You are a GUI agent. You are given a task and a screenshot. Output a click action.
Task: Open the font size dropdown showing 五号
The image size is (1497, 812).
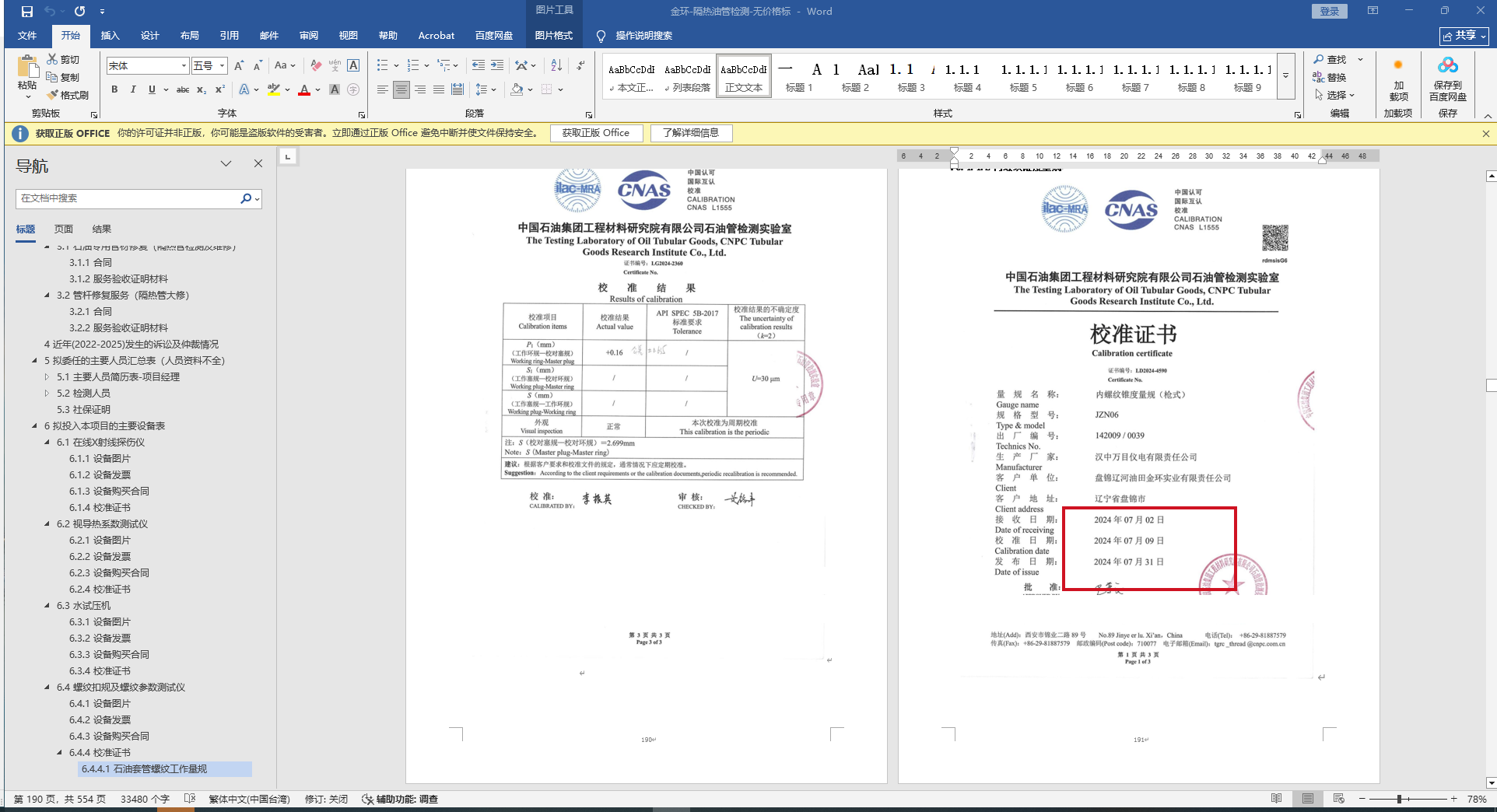[223, 66]
